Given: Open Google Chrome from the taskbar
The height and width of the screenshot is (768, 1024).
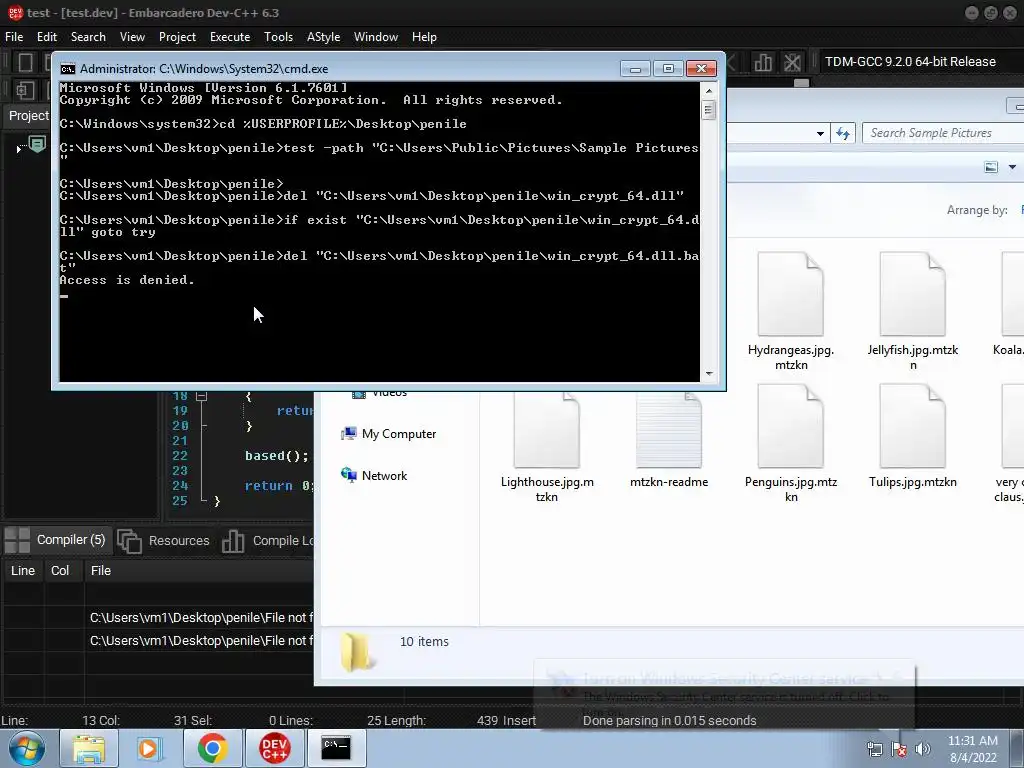Looking at the screenshot, I should coord(212,748).
